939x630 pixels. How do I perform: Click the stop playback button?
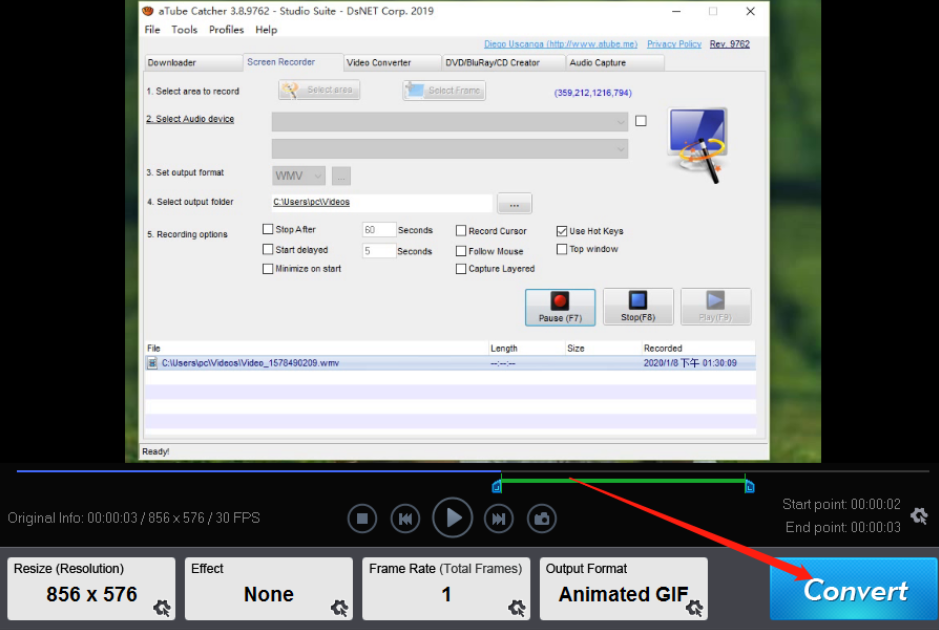(362, 519)
